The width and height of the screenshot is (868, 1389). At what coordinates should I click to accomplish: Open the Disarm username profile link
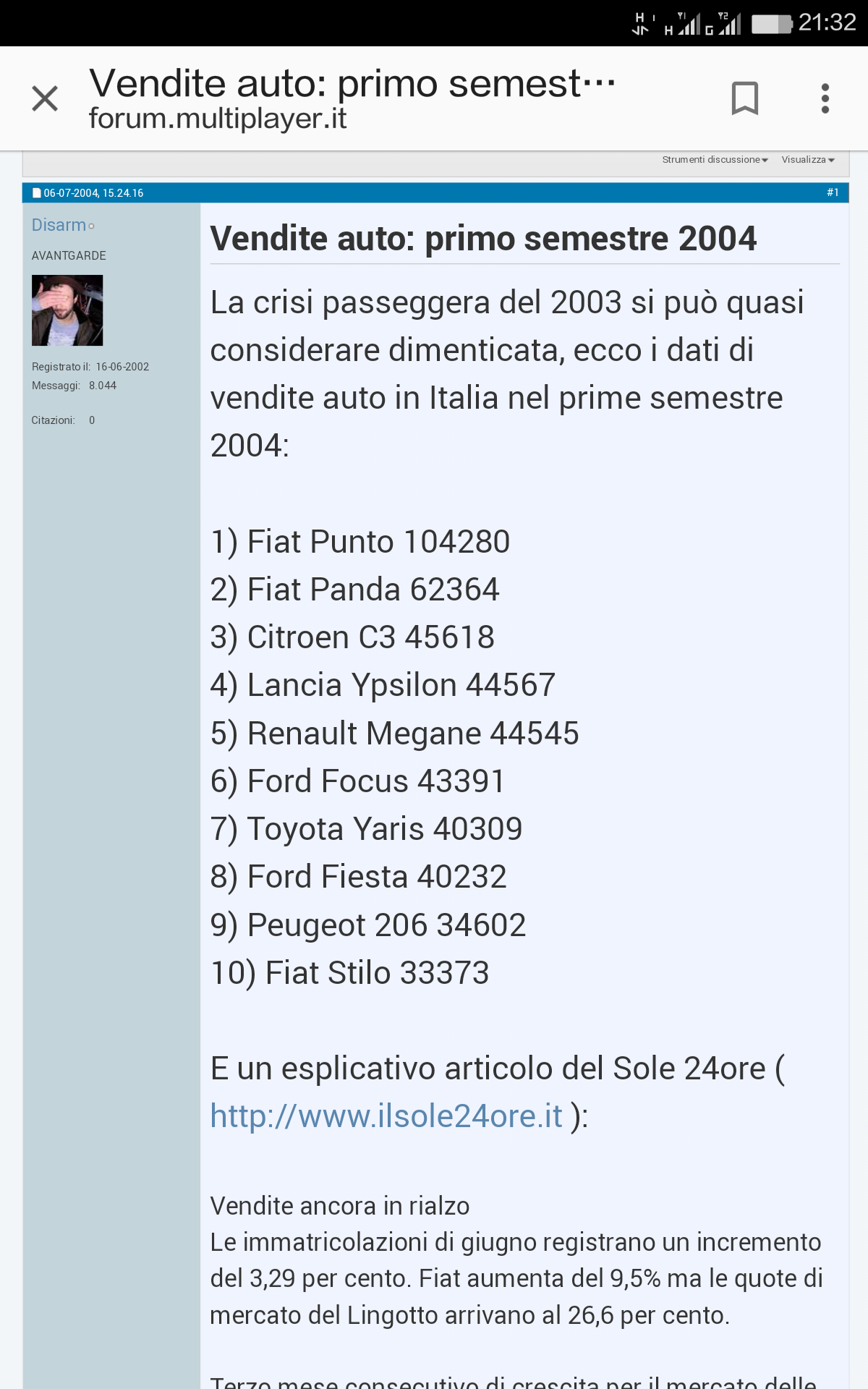pyautogui.click(x=59, y=225)
